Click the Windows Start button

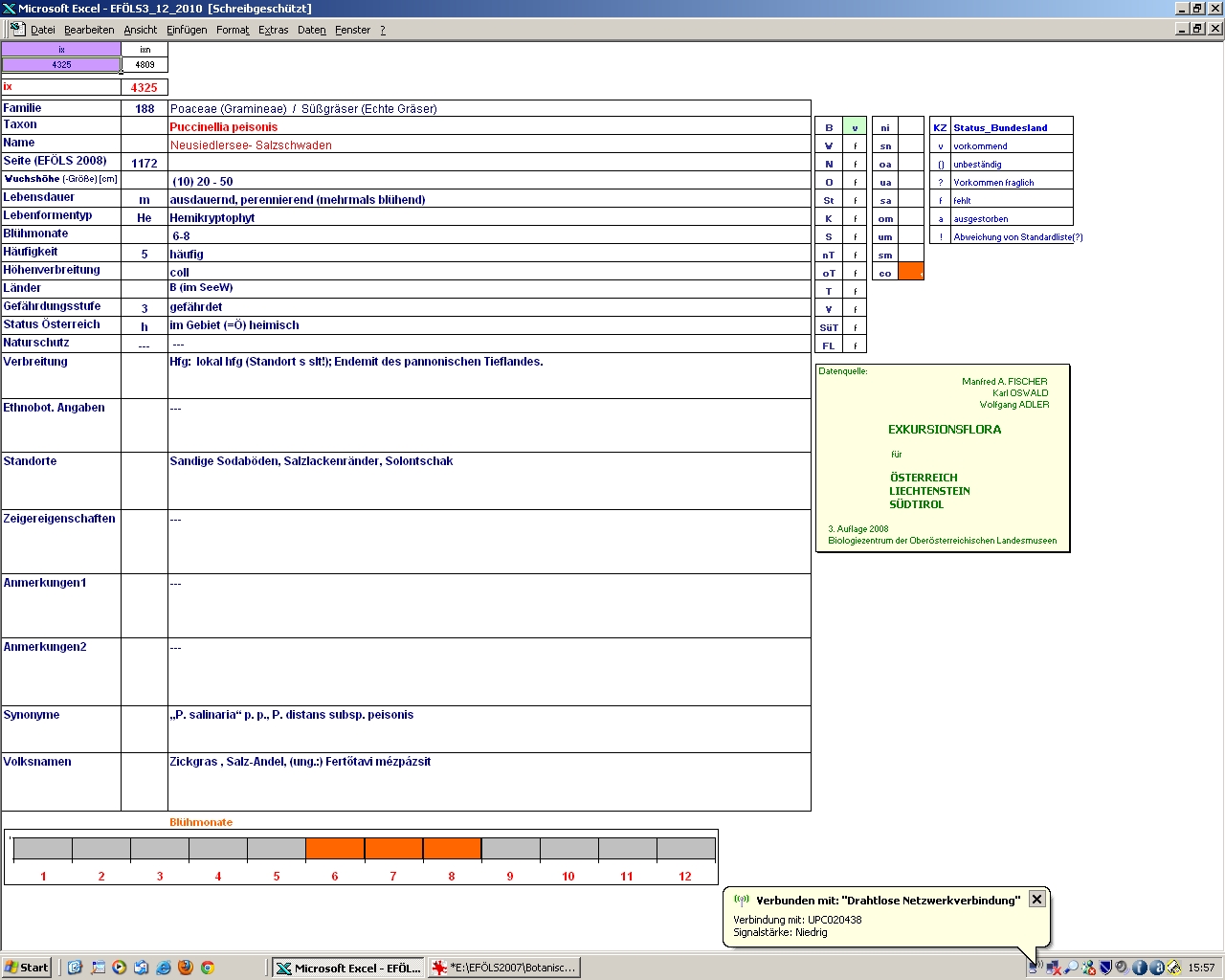point(27,968)
